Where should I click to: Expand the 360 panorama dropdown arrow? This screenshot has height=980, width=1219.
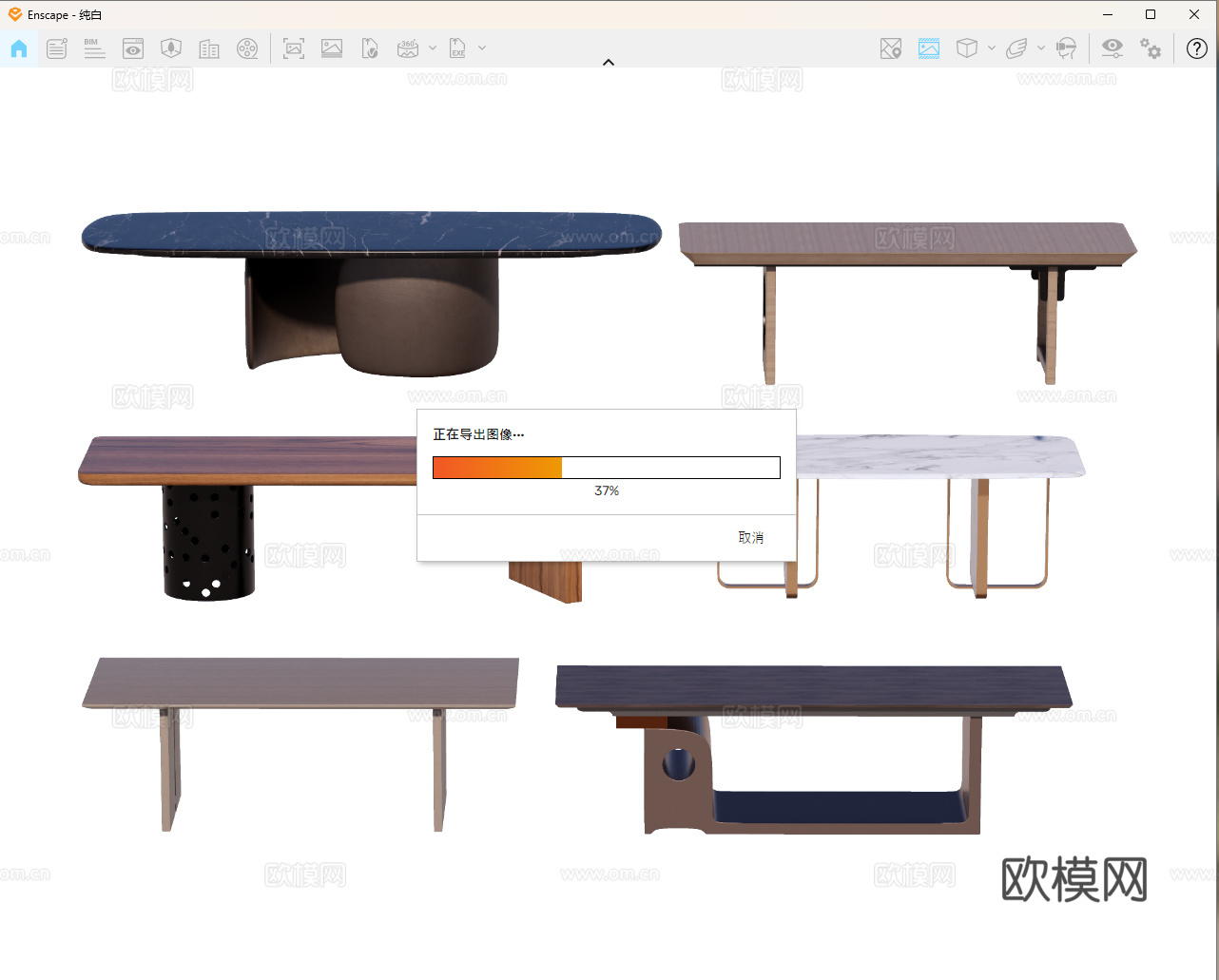pos(433,48)
